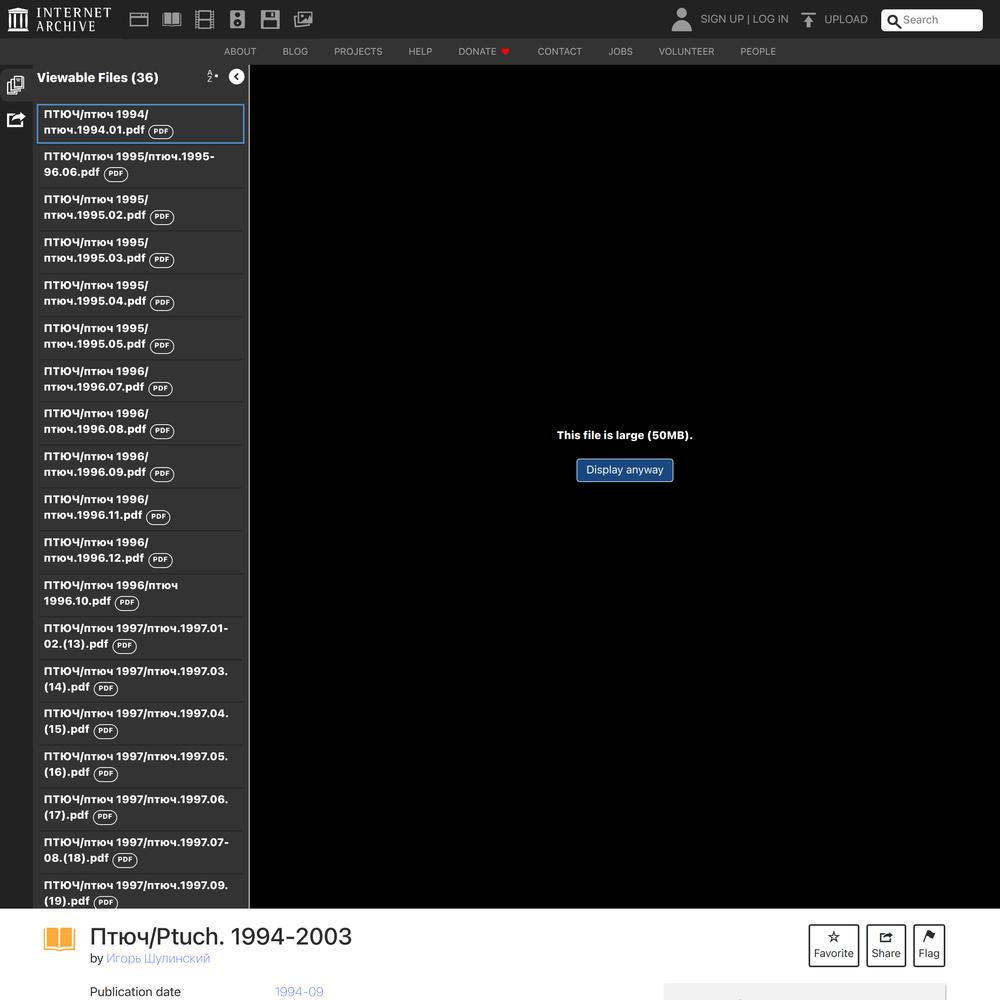Click the UPLOAD link
1000x1000 pixels.
click(x=846, y=19)
